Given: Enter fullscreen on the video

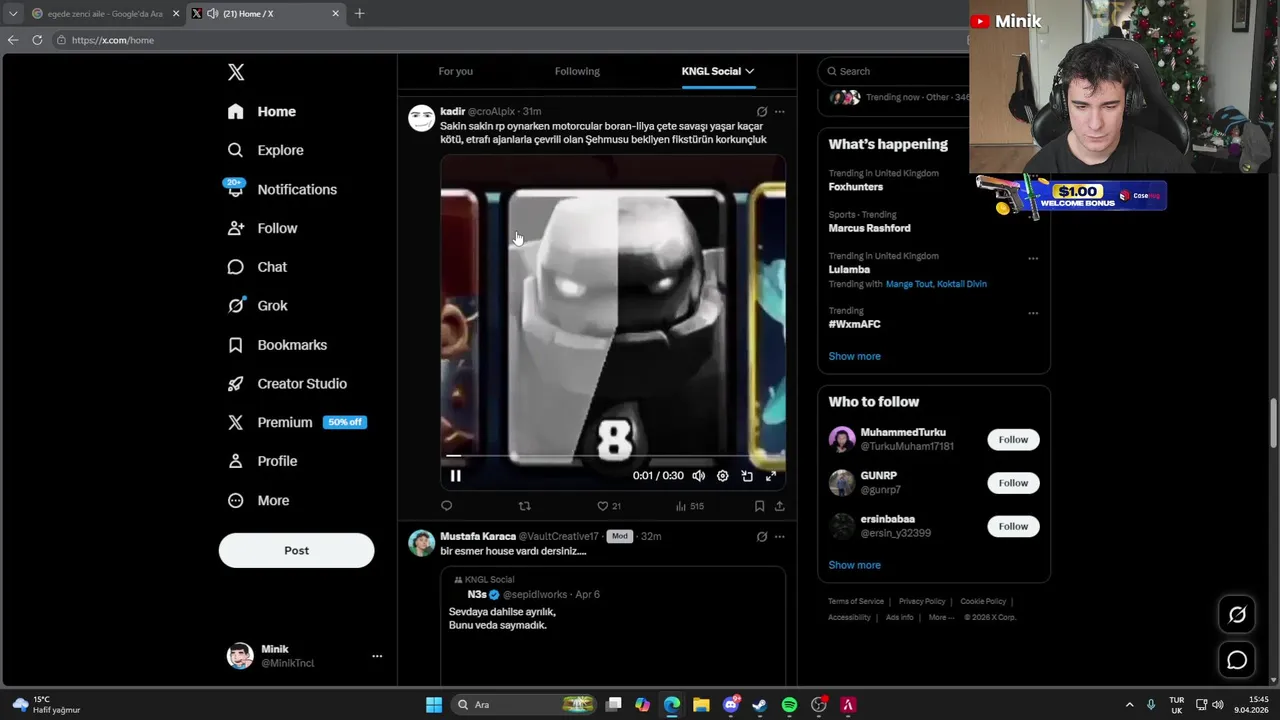Looking at the screenshot, I should 771,476.
